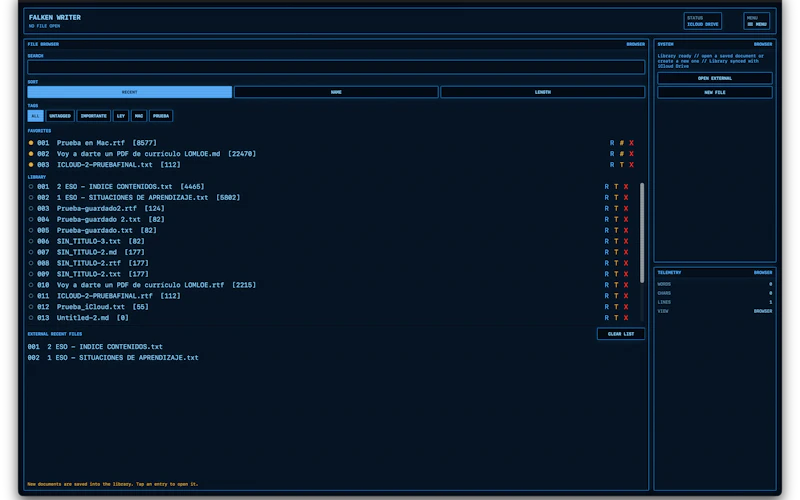Screen dimensions: 800x500
Task: Toggle favorite circle for library 2 ESO - INDICE CONTENIDOS.txt
Action: (x=31, y=187)
